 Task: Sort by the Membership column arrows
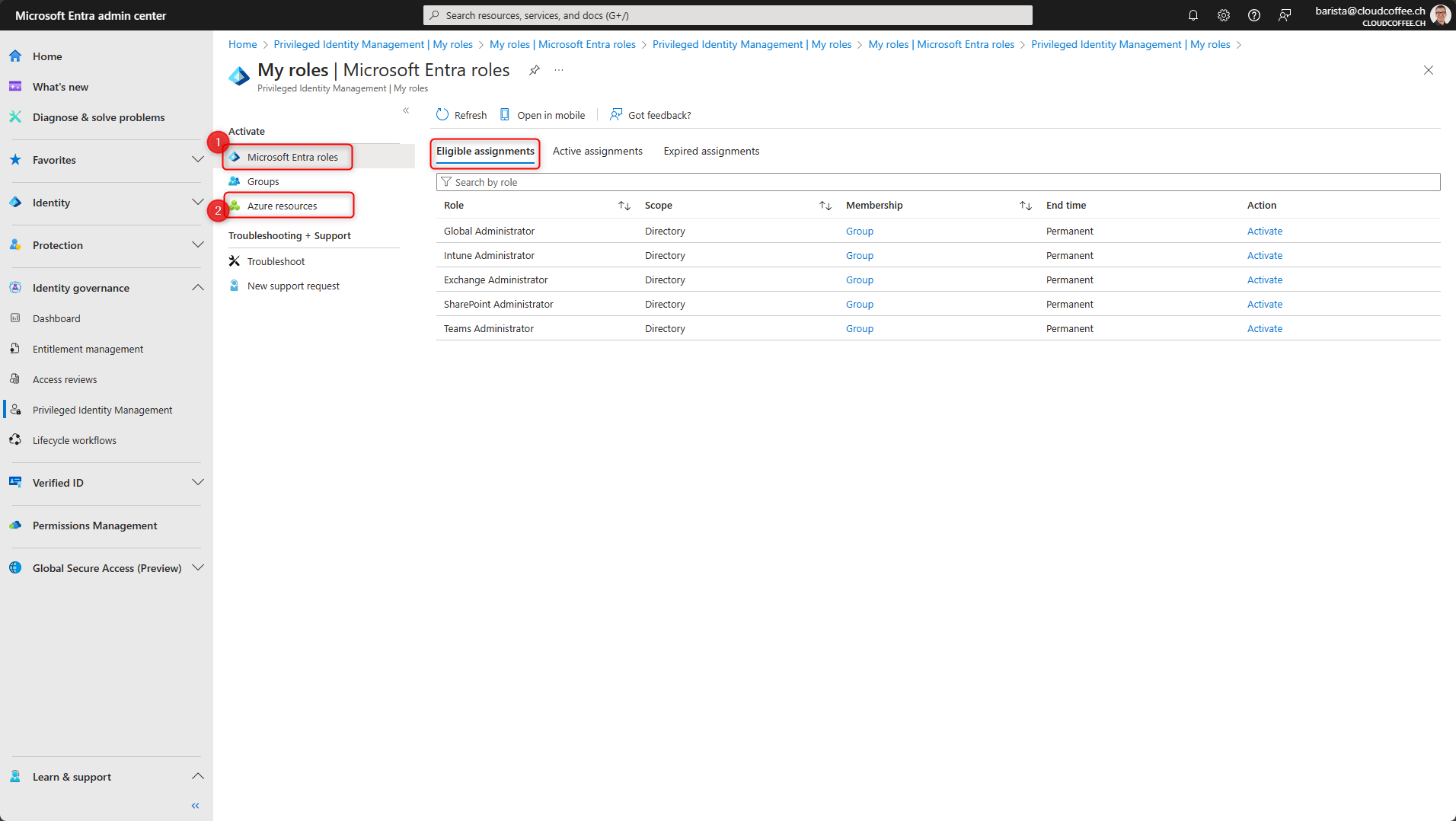point(1026,206)
